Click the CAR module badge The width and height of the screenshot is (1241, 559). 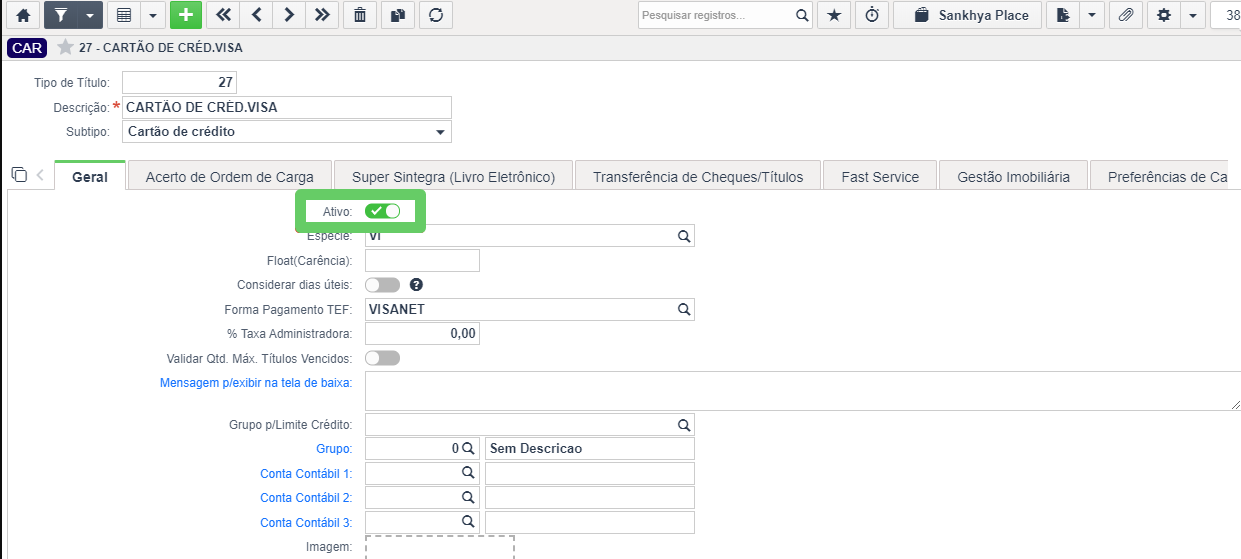27,47
